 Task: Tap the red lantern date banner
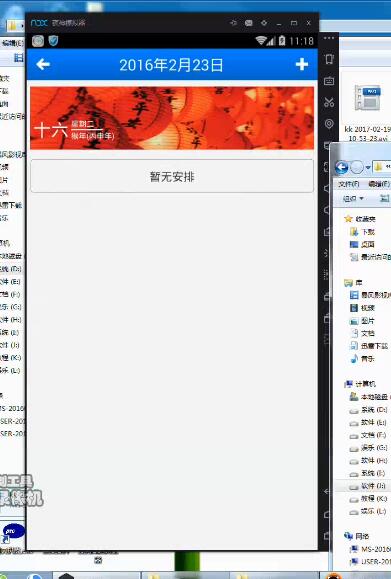(172, 118)
